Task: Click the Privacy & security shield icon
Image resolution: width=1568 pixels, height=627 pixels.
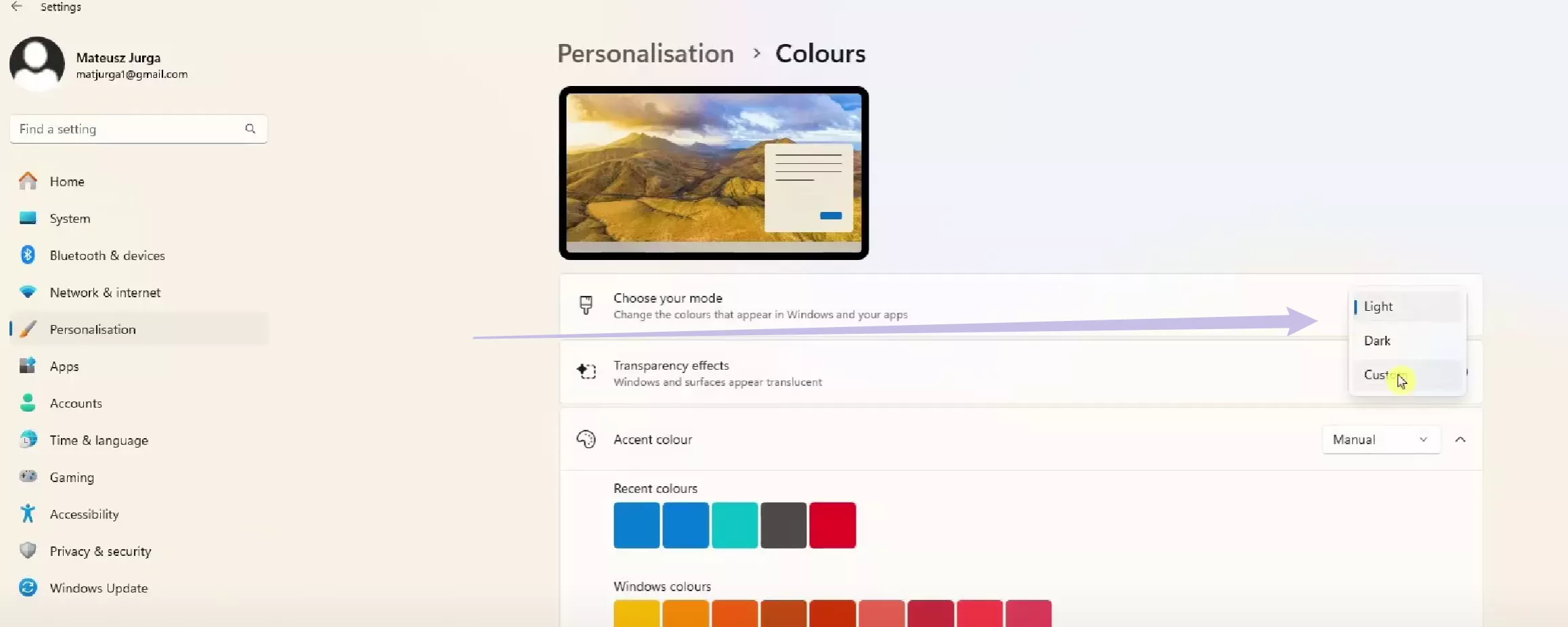Action: 28,550
